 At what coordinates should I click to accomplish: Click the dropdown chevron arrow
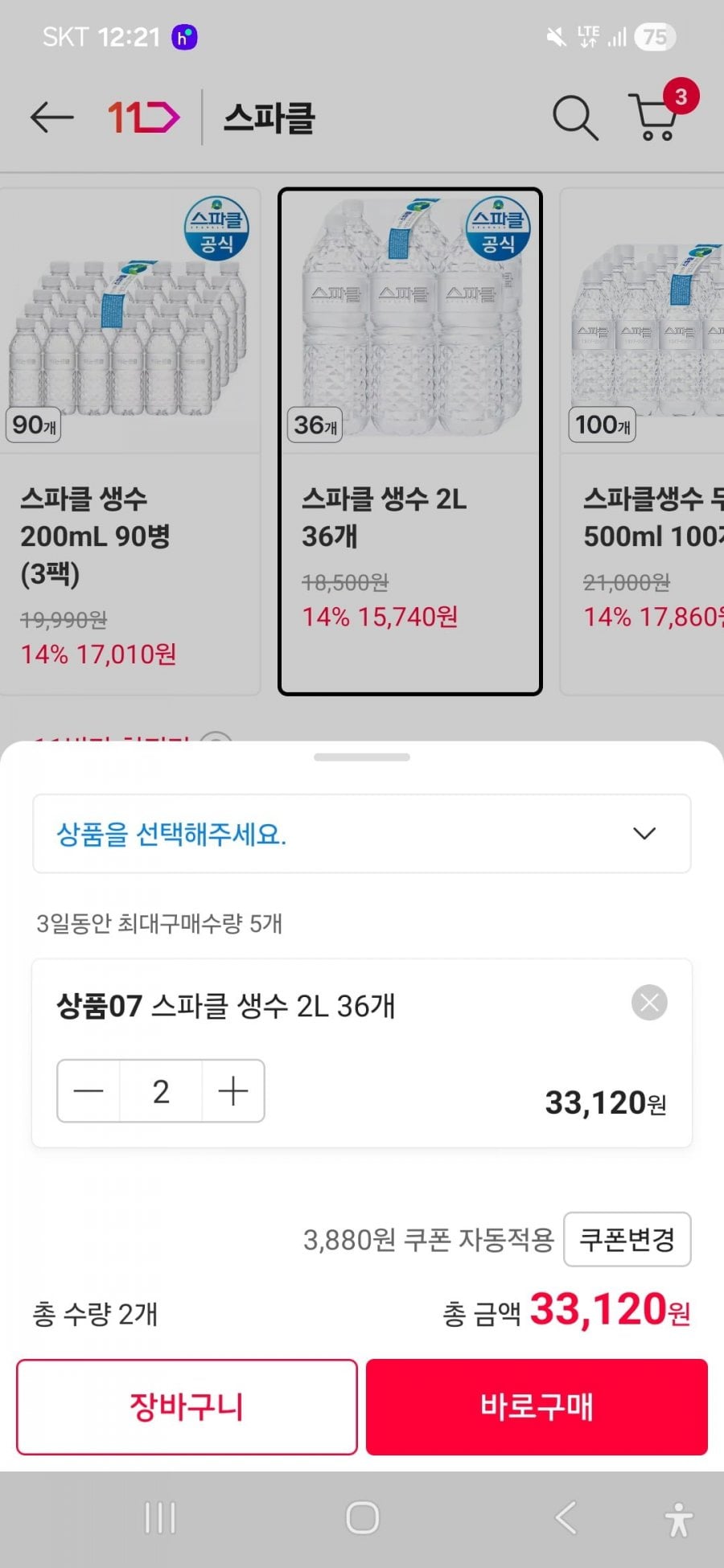(644, 834)
